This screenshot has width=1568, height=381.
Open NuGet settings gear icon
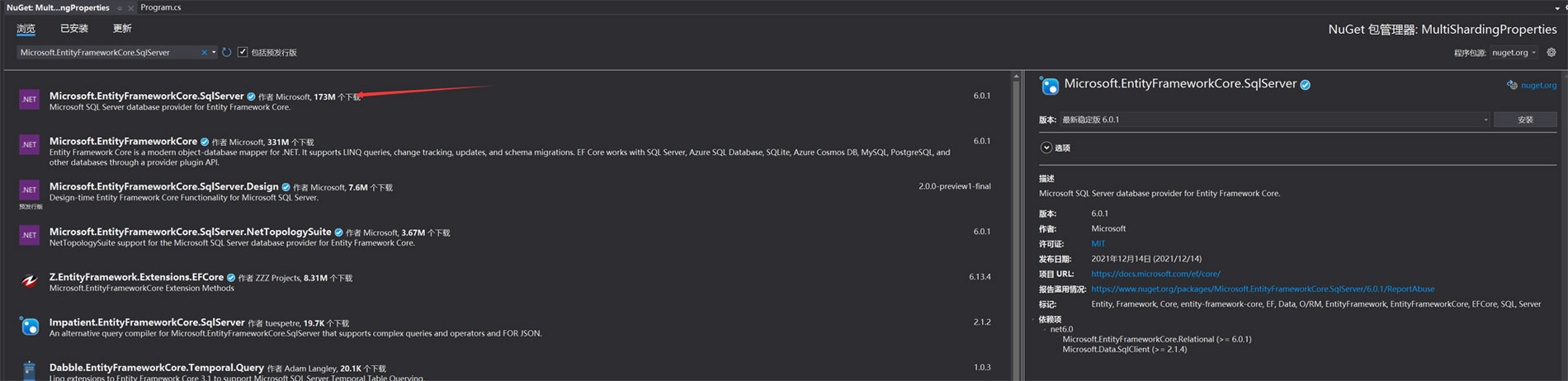click(x=1551, y=52)
